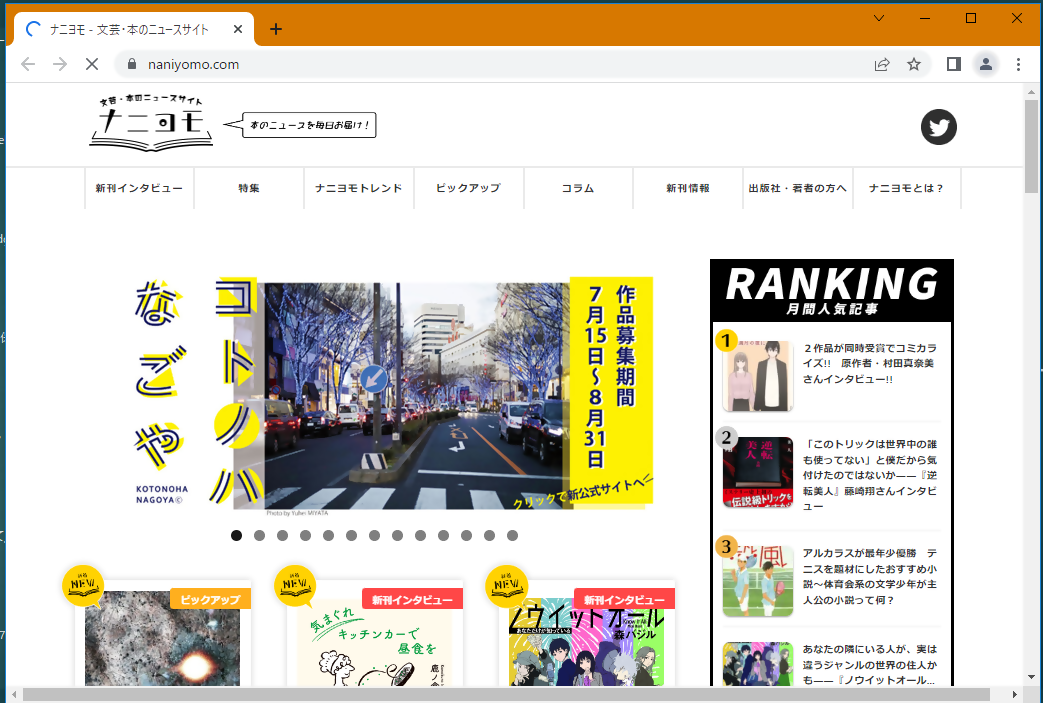Click the horizontal scrollbar right arrow

(x=1014, y=694)
